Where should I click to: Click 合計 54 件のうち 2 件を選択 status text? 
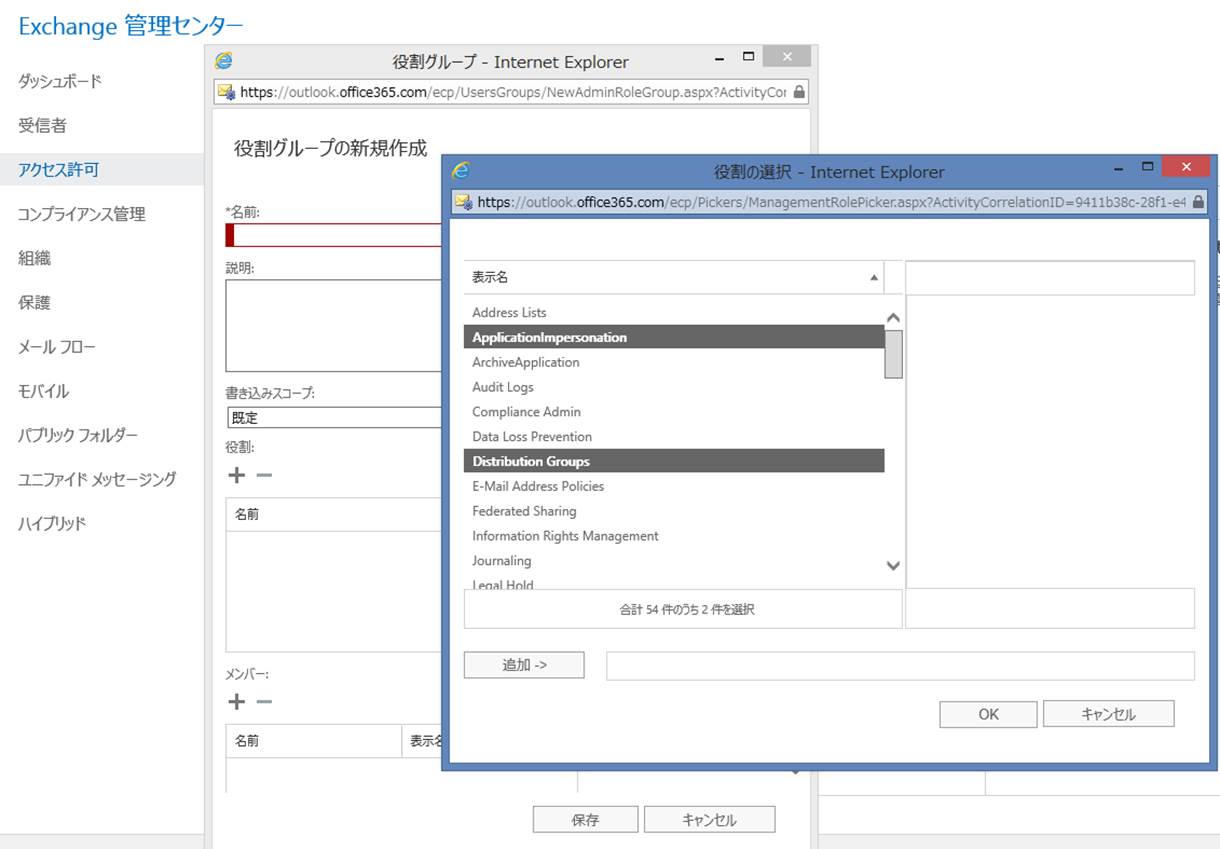(687, 609)
